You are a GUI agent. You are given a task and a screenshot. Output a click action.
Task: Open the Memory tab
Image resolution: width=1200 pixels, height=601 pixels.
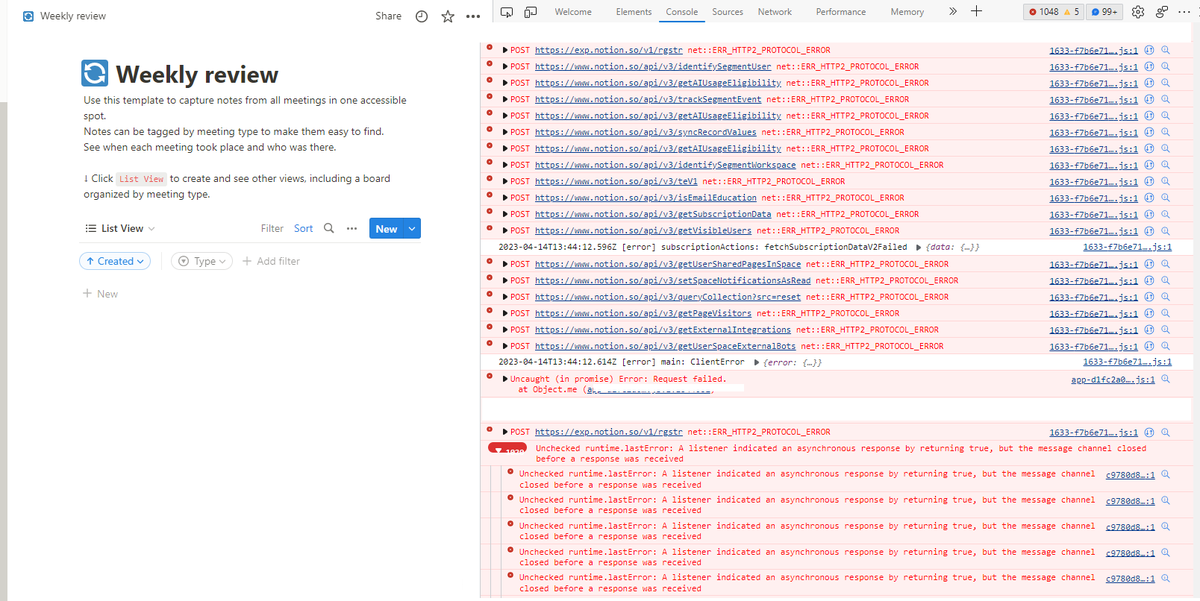click(x=907, y=12)
